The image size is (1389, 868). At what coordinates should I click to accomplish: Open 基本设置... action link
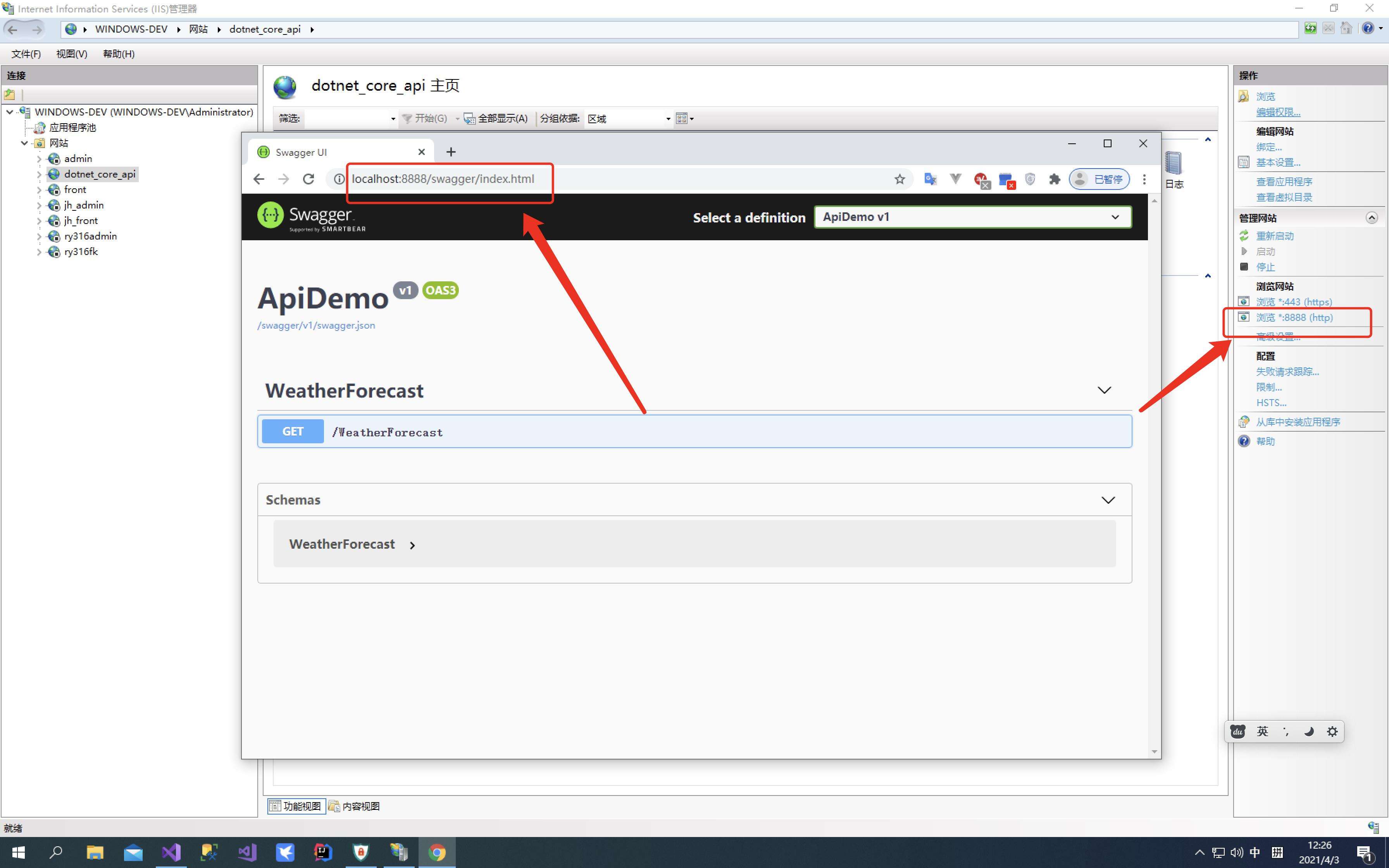[1278, 162]
